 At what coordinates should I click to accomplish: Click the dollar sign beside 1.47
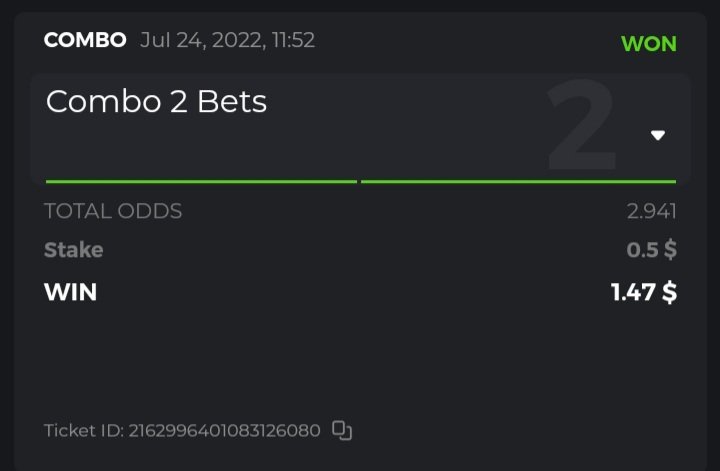click(x=669, y=292)
